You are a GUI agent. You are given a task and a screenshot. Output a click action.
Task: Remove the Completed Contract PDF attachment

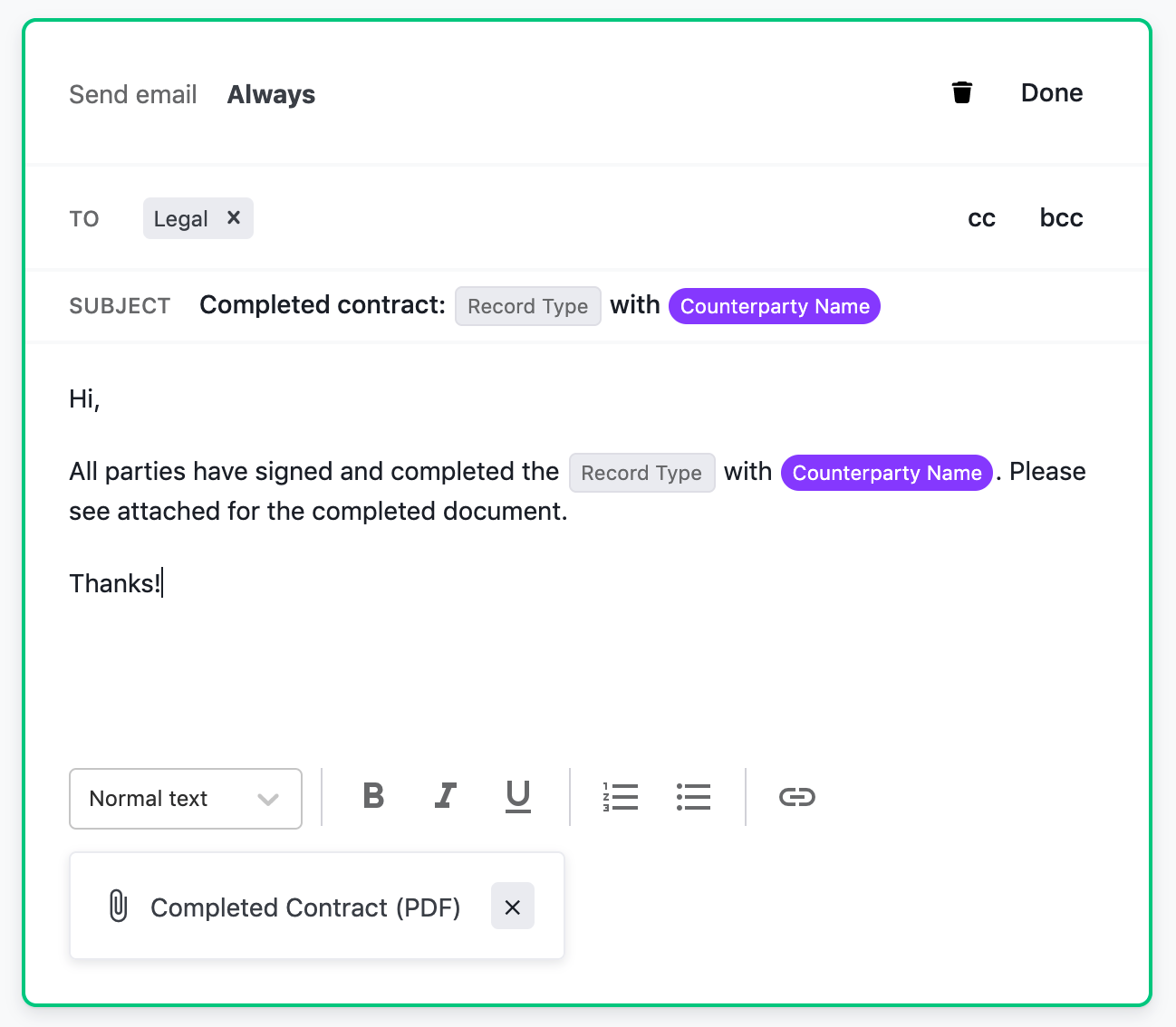coord(512,906)
